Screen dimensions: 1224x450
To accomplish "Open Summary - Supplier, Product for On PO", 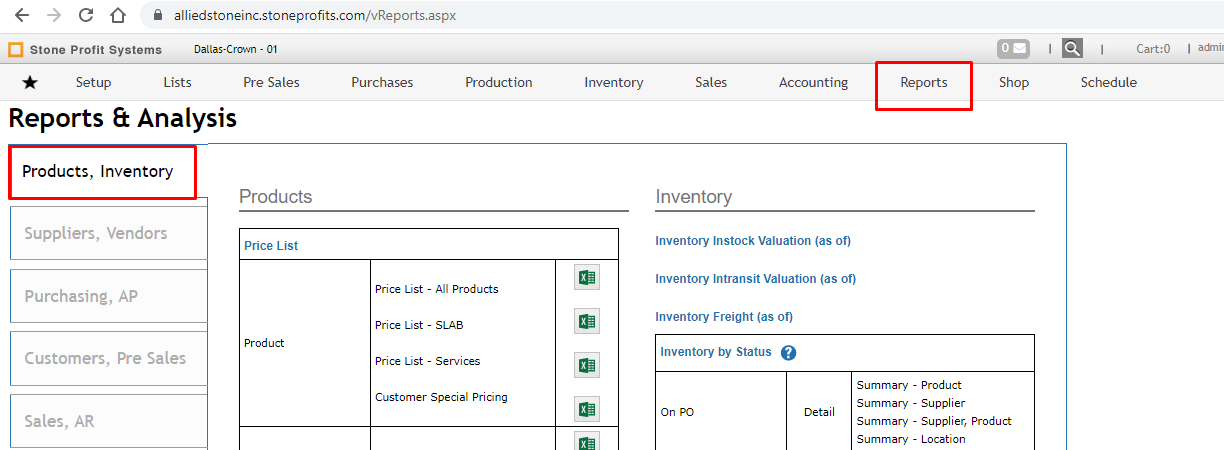I will coord(934,421).
